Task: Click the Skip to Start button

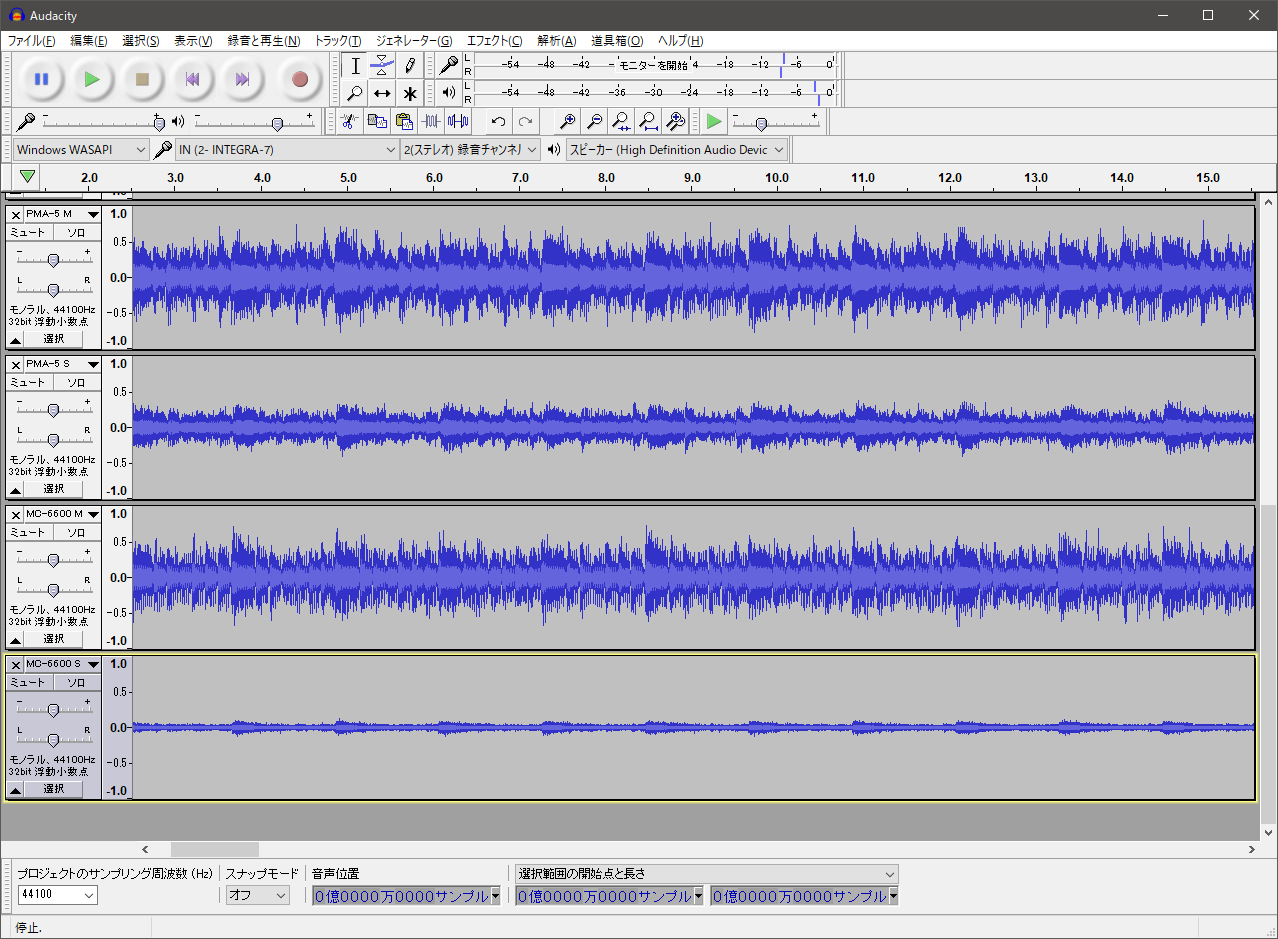Action: [x=192, y=79]
